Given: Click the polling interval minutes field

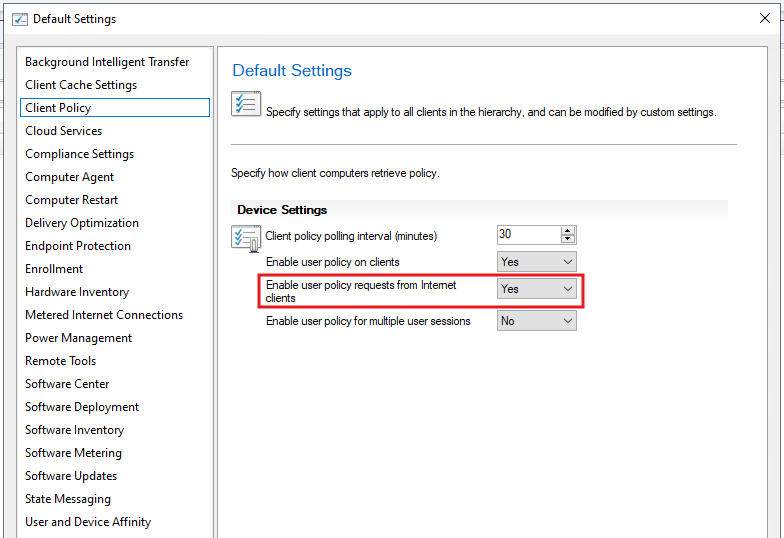Looking at the screenshot, I should 528,235.
